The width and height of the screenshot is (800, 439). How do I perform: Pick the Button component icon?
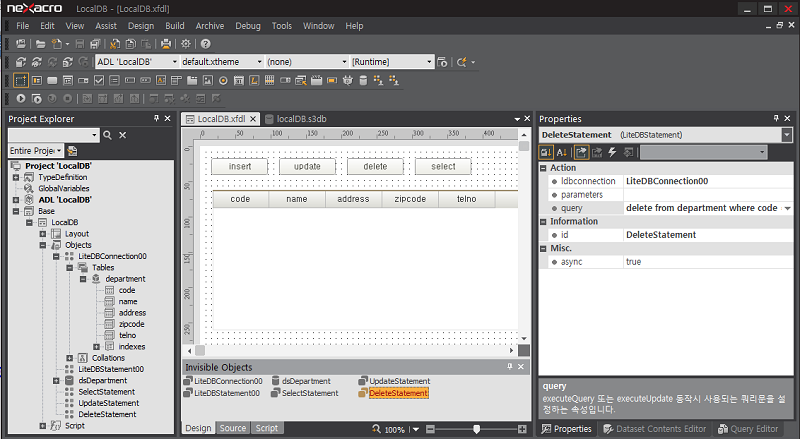pyautogui.click(x=52, y=80)
